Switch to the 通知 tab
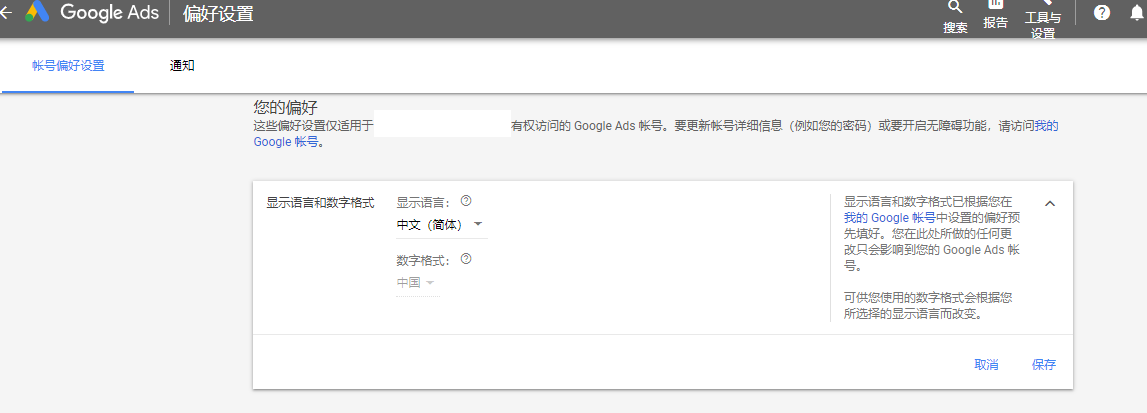The height and width of the screenshot is (413, 1147). pyautogui.click(x=182, y=66)
